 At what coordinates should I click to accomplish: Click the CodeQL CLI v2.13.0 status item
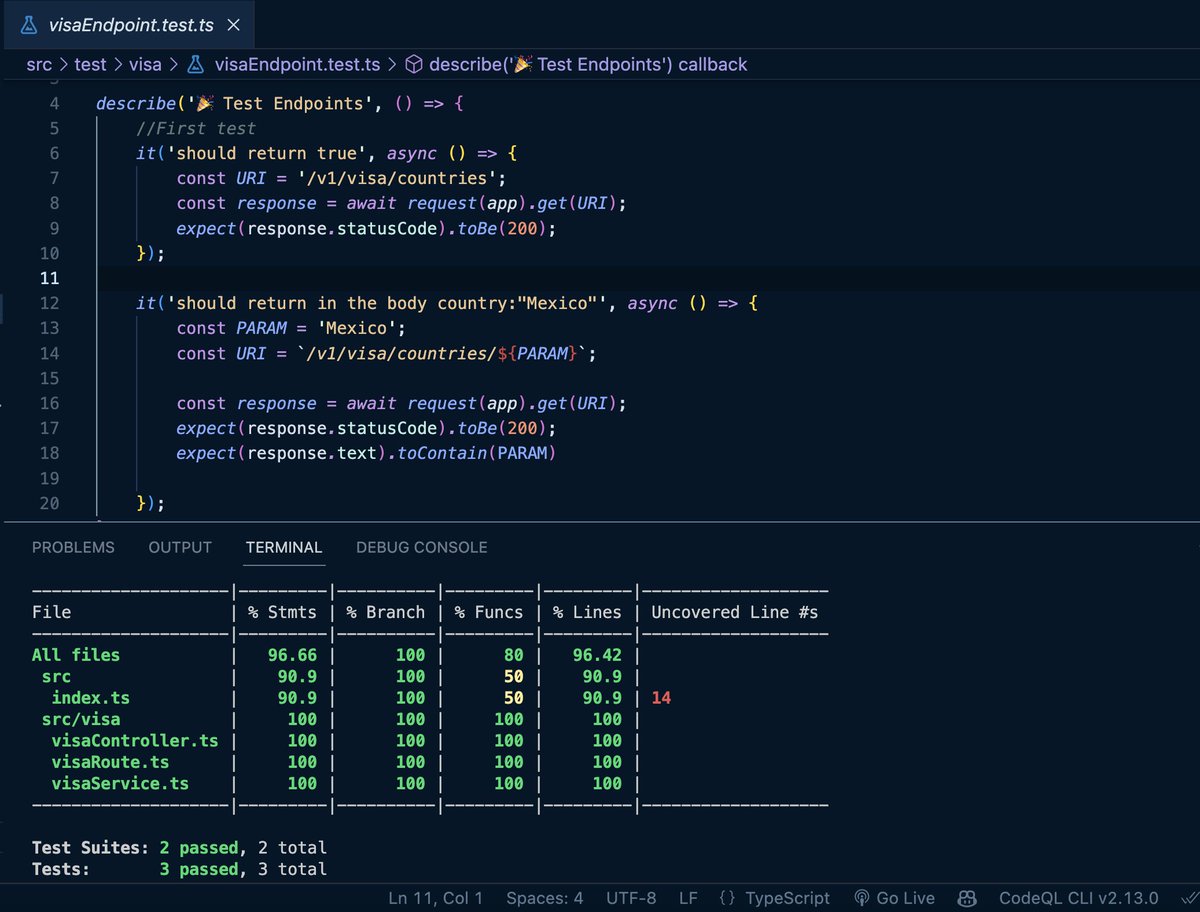tap(1079, 898)
